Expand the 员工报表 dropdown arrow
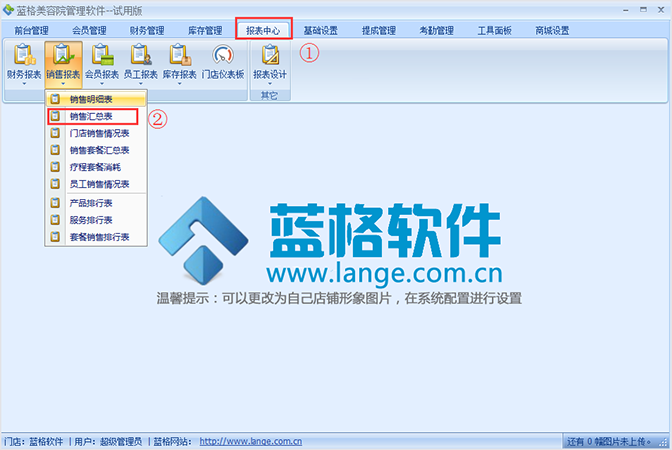This screenshot has height=450, width=672. coord(141,84)
